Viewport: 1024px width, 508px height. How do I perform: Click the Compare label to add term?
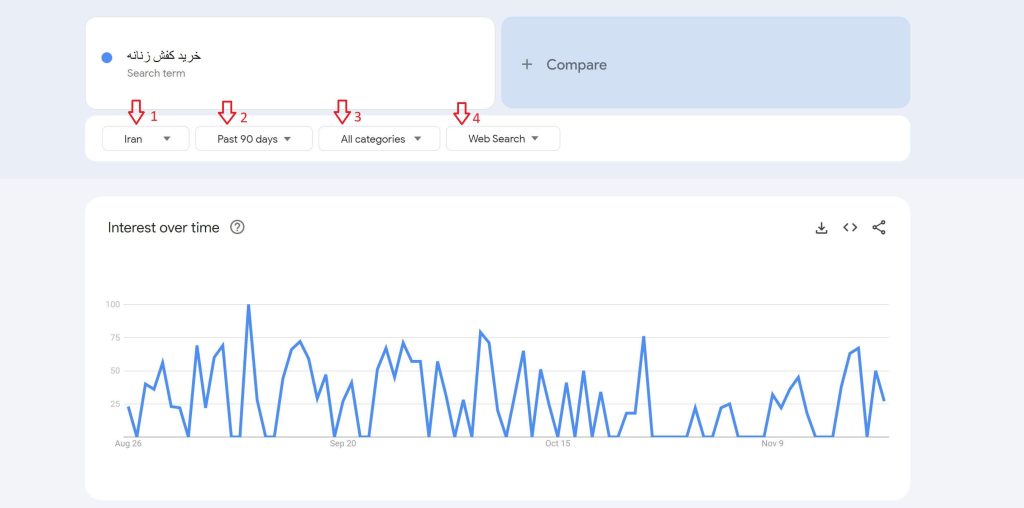[576, 65]
